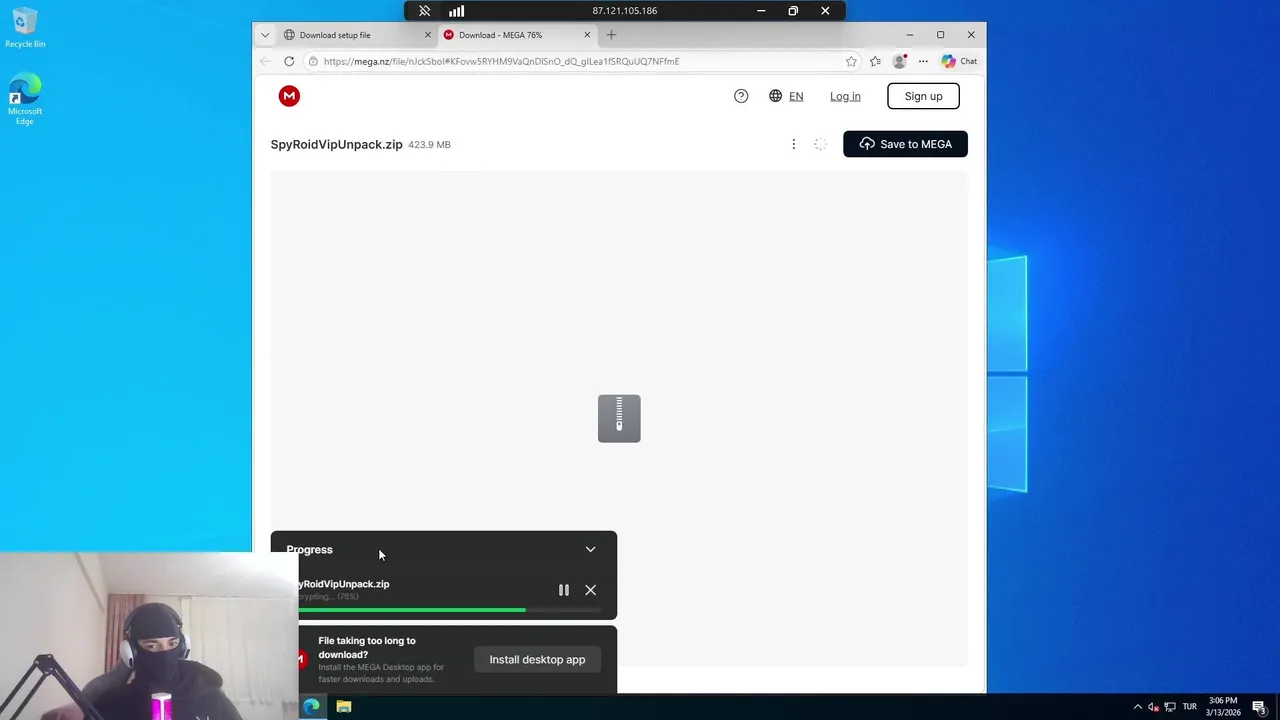
Task: Pause the SpyRoidVipUnpack.zip download
Action: 564,590
